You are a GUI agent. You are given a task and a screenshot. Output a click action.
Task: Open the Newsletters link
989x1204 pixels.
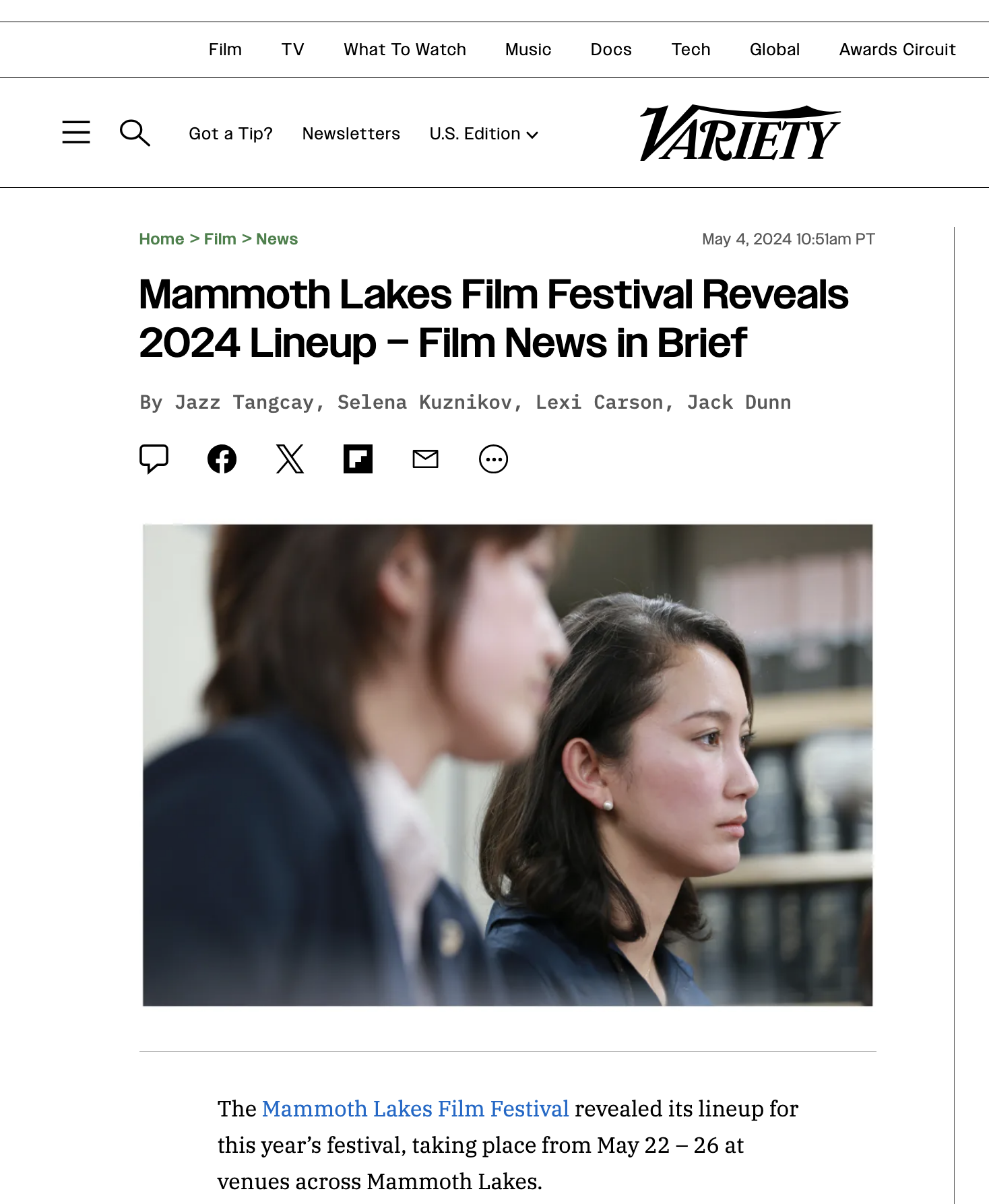pyautogui.click(x=351, y=133)
